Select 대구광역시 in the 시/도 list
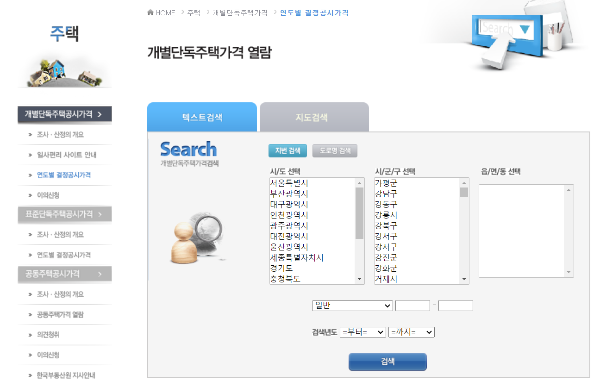 [x=312, y=204]
